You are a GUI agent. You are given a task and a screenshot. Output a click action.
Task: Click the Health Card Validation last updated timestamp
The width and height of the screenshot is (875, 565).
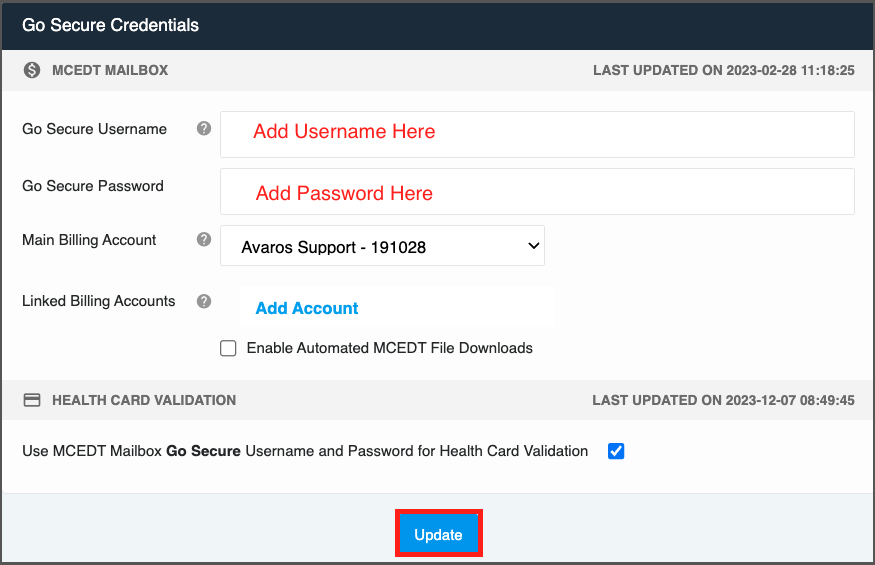[x=723, y=400]
